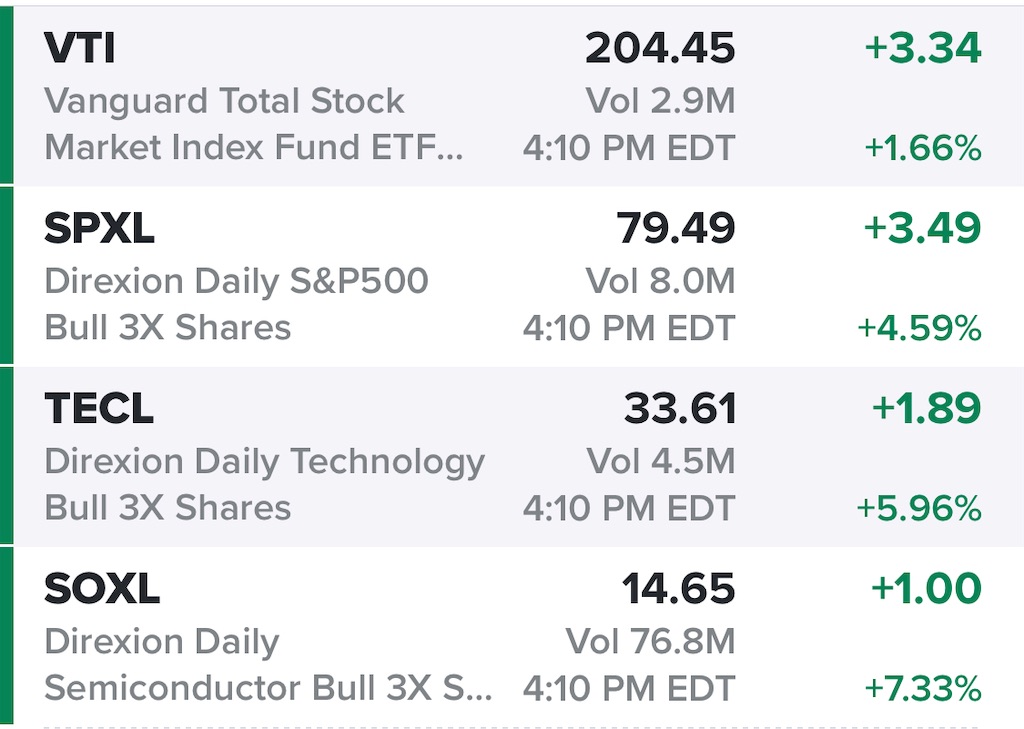The width and height of the screenshot is (1024, 729).
Task: Click SPXL last price 79.49
Action: tap(676, 229)
